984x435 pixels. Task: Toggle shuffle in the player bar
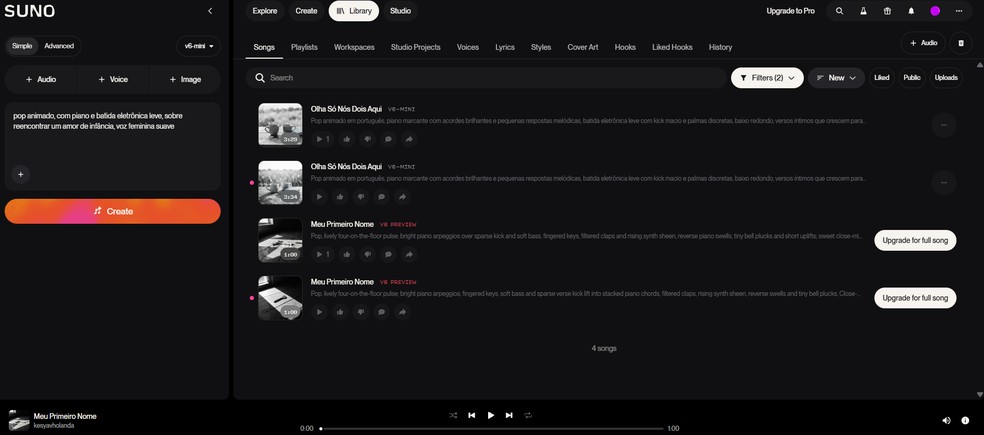click(453, 415)
